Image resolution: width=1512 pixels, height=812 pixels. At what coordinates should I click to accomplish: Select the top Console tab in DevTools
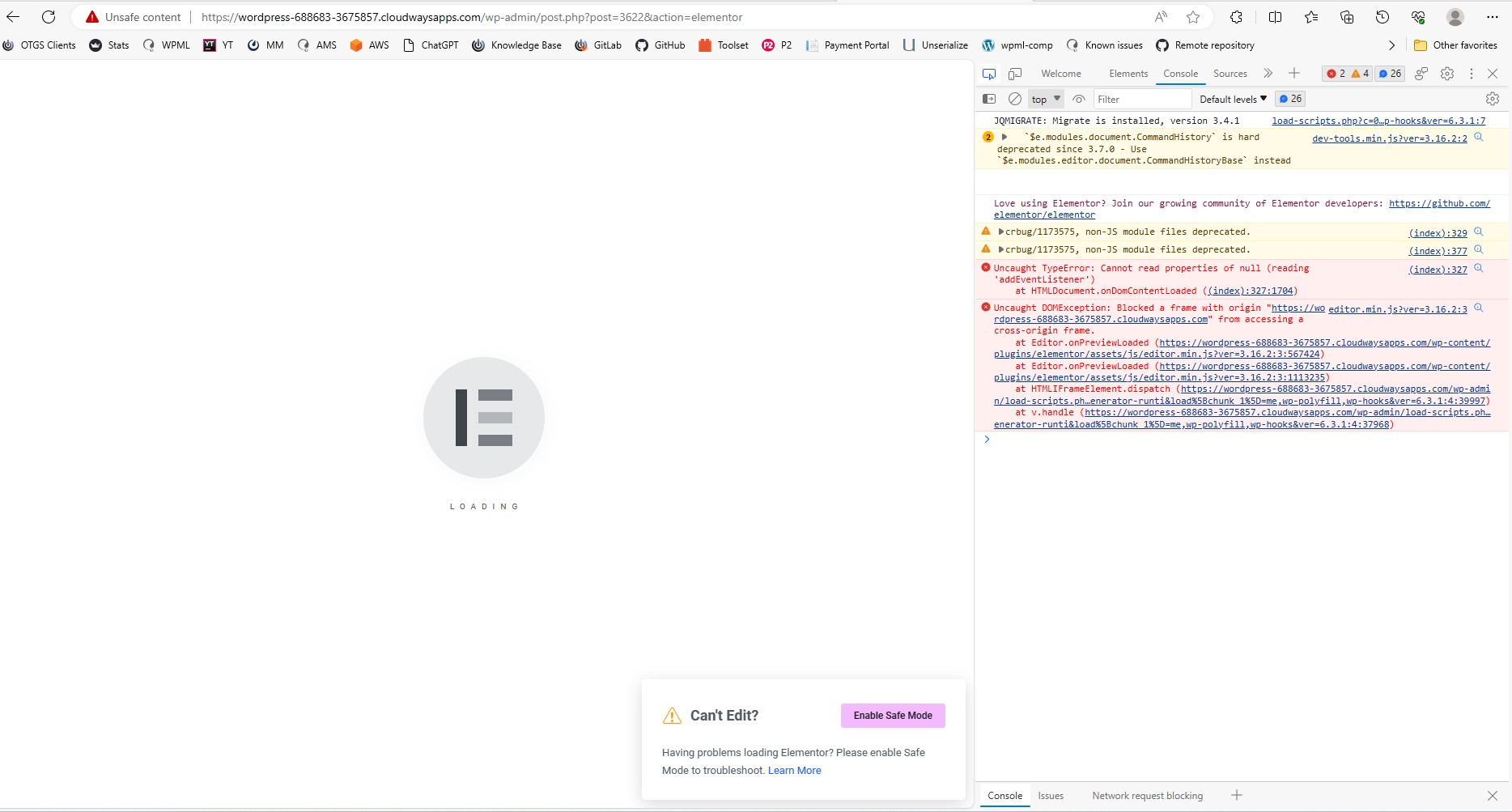[1180, 74]
